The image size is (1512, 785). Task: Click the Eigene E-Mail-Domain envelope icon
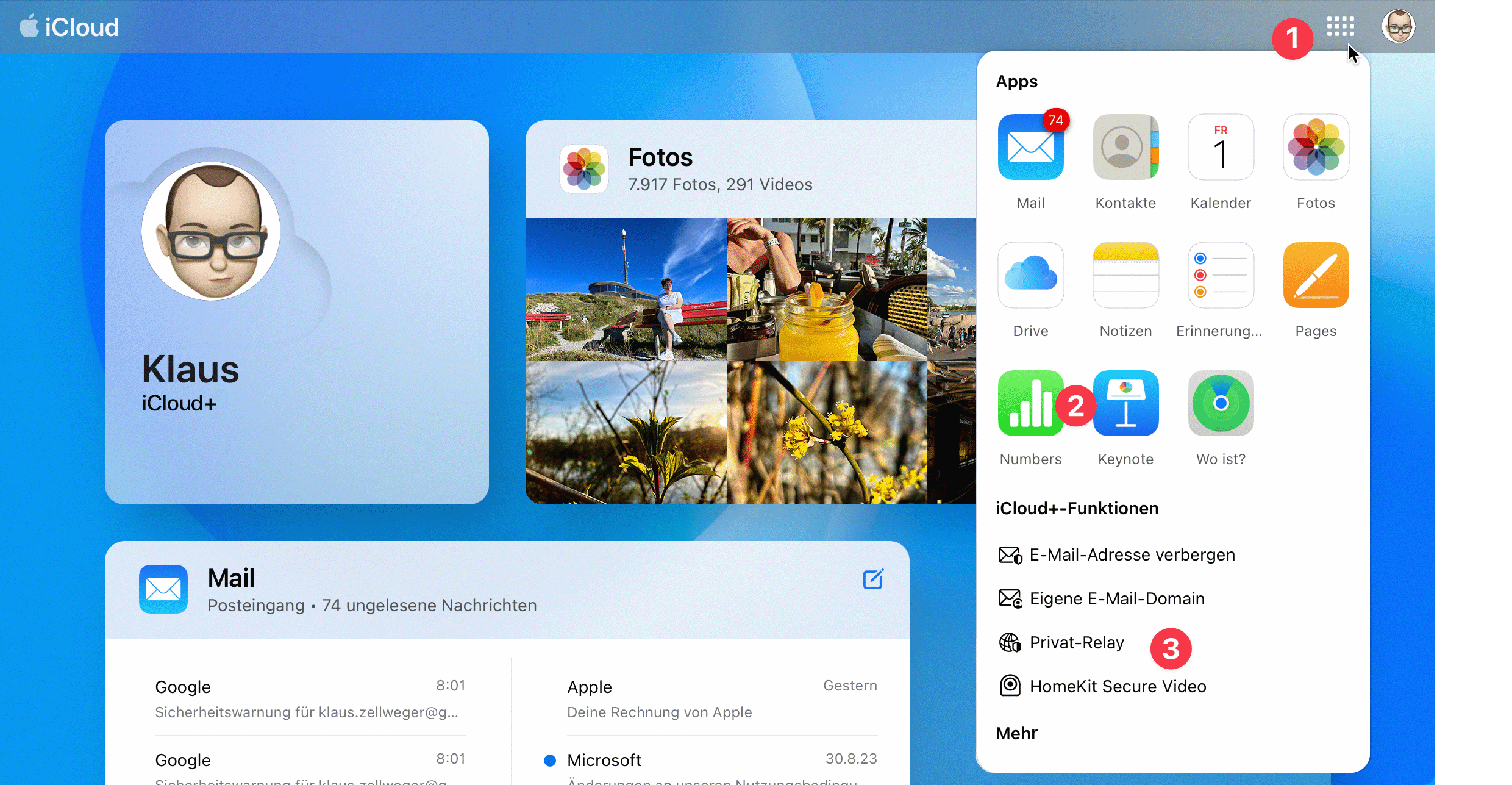click(x=1010, y=599)
